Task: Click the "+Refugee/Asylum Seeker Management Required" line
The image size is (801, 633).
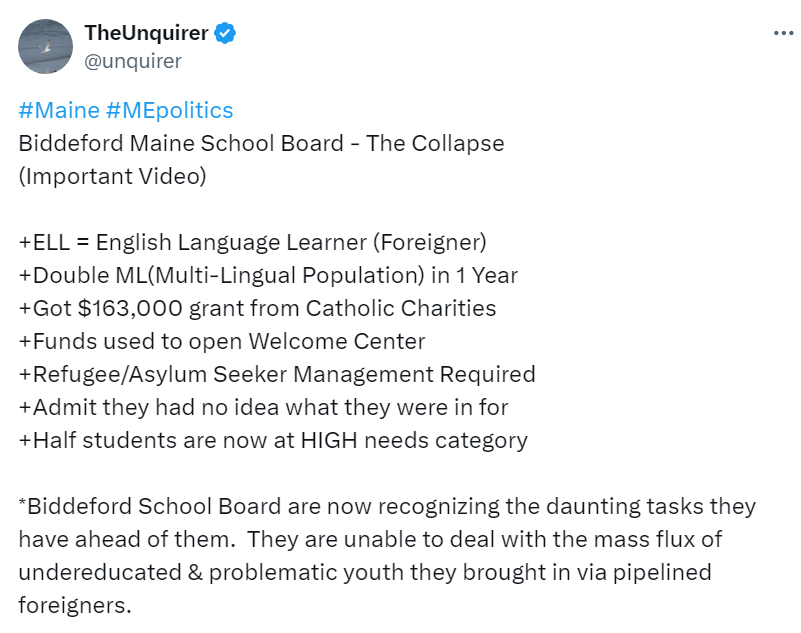Action: [277, 374]
